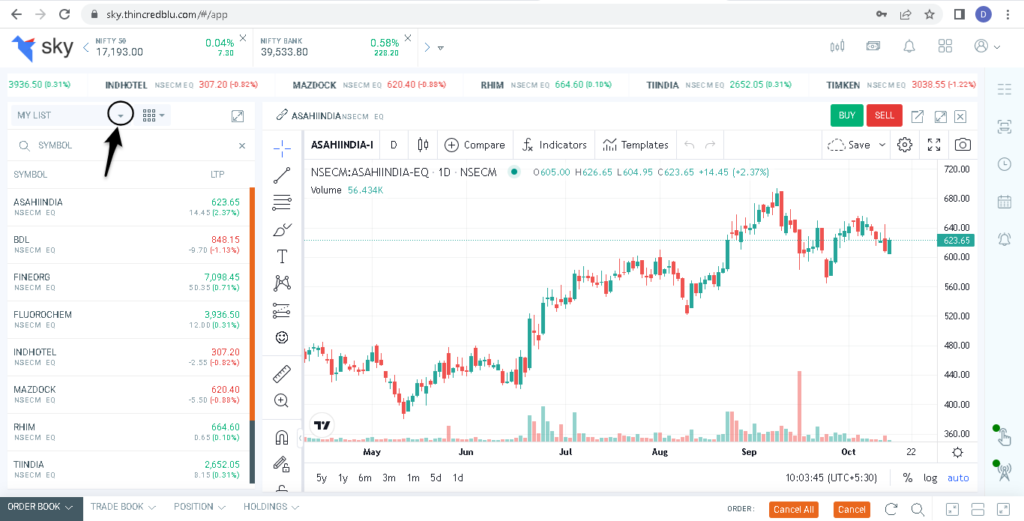
Task: Select the ruler measure tool
Action: tap(282, 374)
